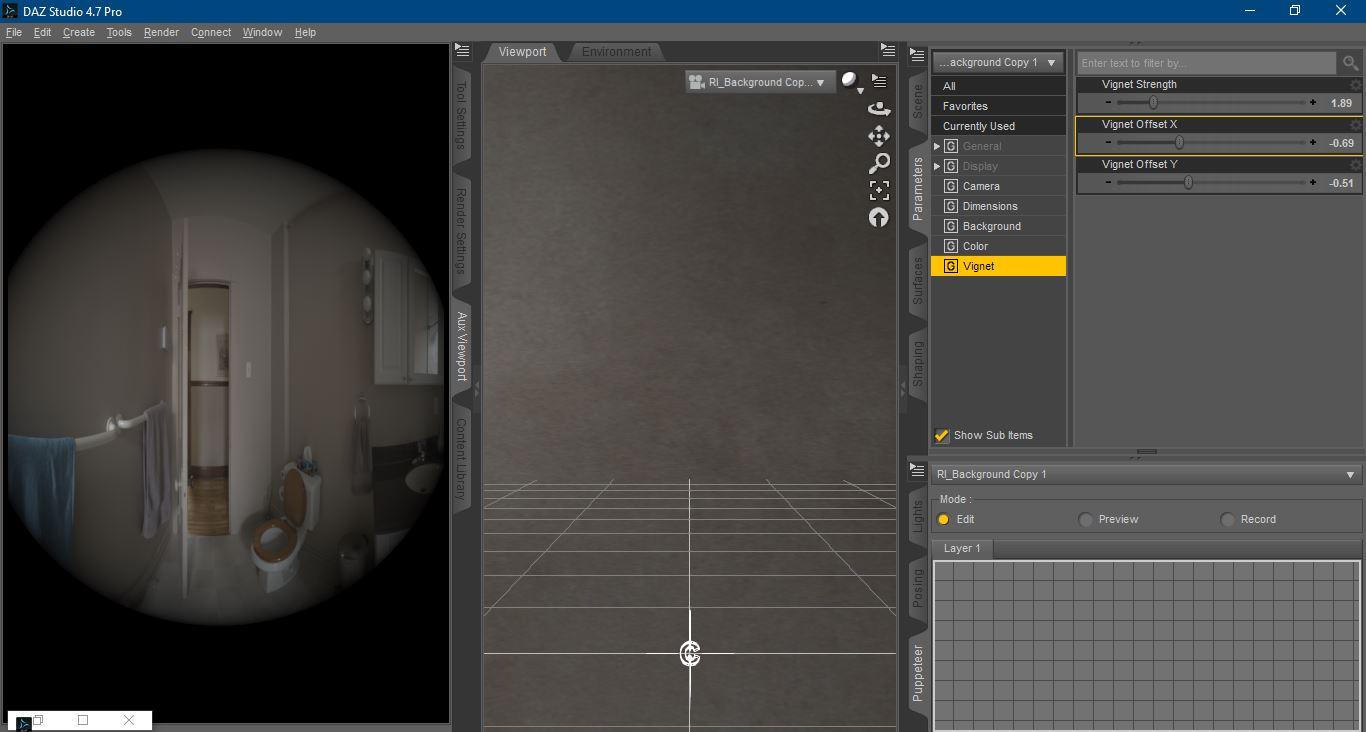Open the Puppeteer RI_Background Copy 1 dropdown
Image resolution: width=1366 pixels, height=732 pixels.
pyautogui.click(x=1146, y=474)
